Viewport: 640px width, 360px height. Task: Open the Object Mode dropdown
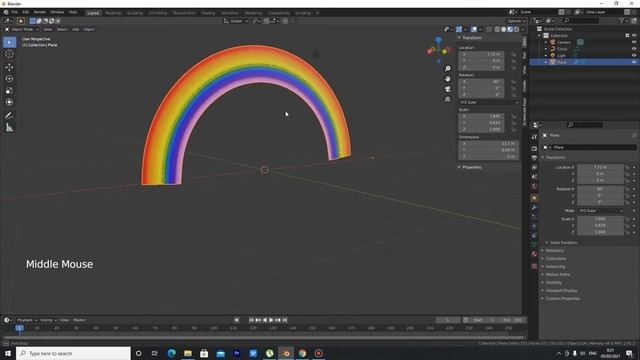tap(22, 29)
